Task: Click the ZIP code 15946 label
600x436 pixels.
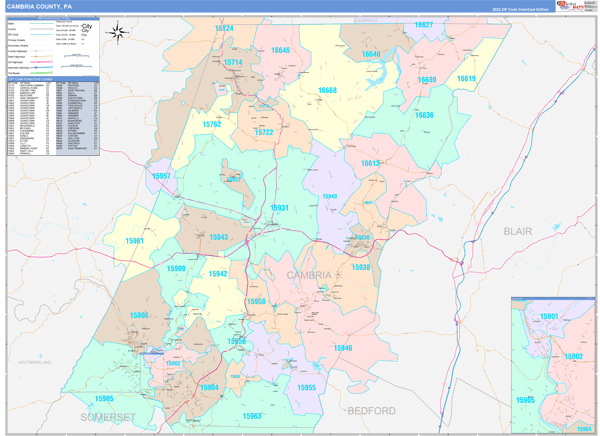Action: point(342,347)
